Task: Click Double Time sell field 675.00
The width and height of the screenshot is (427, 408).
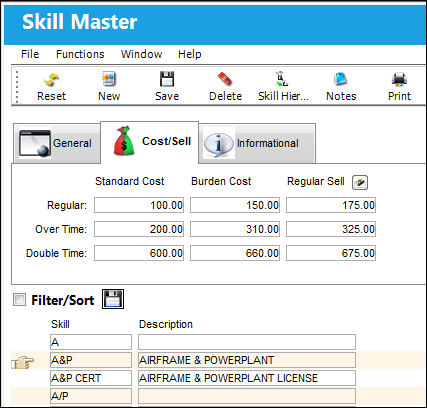Action: [331, 253]
